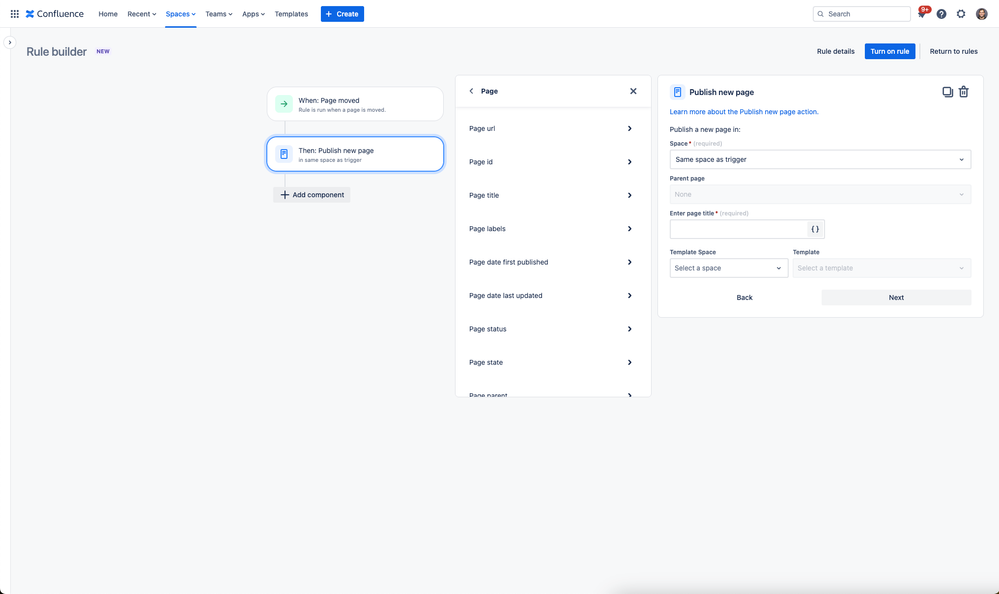Open the user profile avatar
The height and width of the screenshot is (594, 999).
pyautogui.click(x=981, y=14)
